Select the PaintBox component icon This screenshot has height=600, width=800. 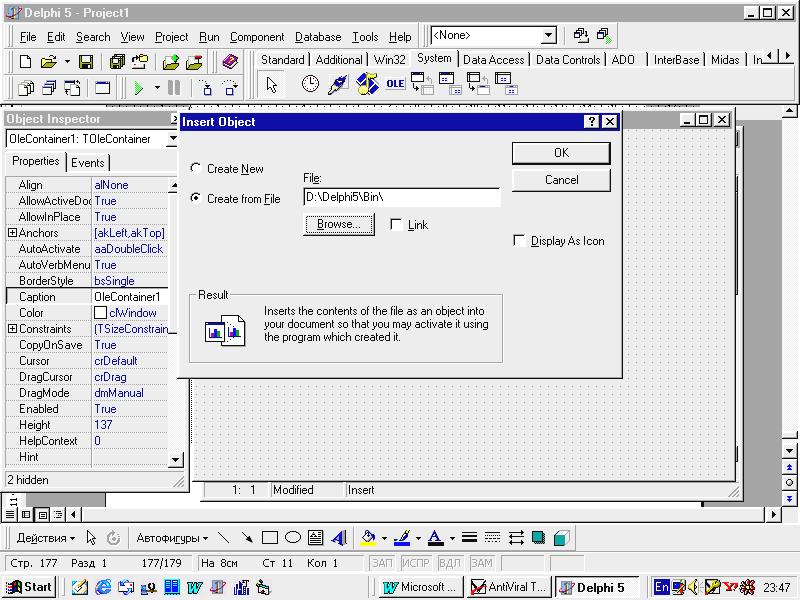[x=337, y=84]
